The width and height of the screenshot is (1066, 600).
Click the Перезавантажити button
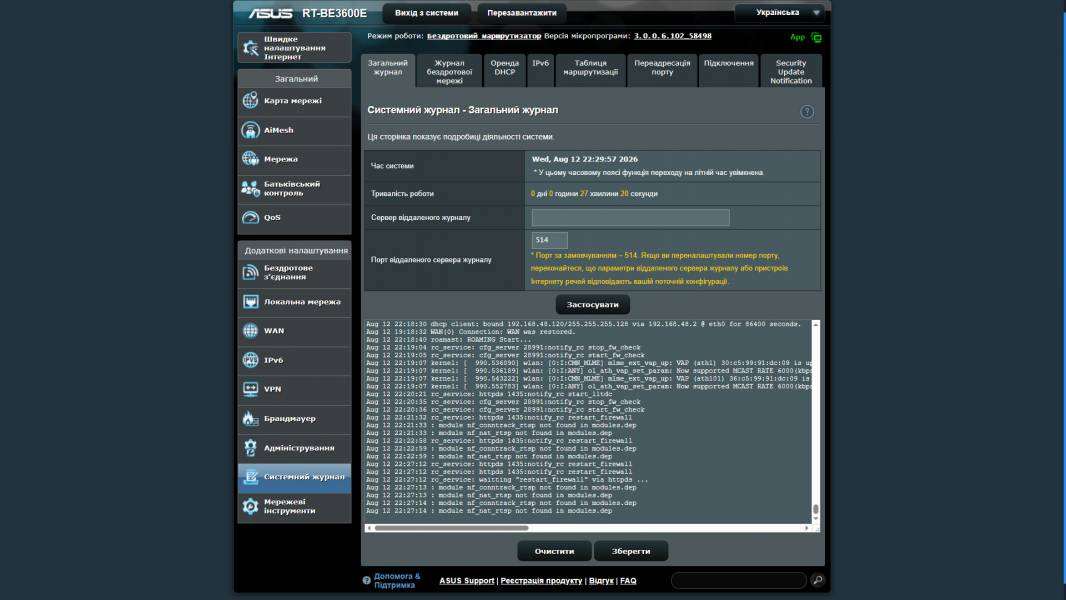pos(521,13)
